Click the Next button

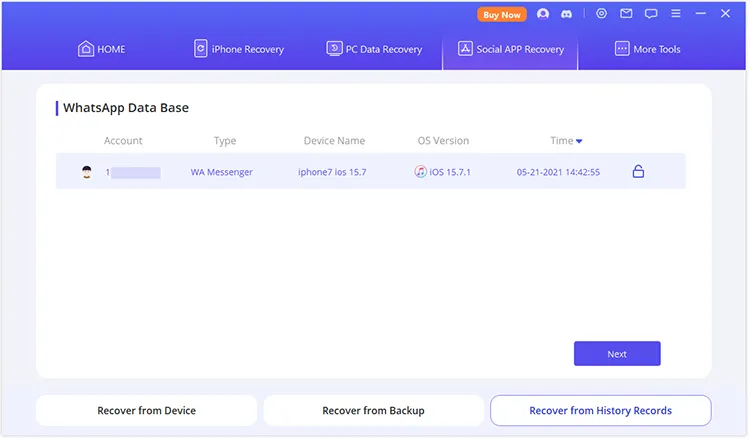tap(617, 353)
